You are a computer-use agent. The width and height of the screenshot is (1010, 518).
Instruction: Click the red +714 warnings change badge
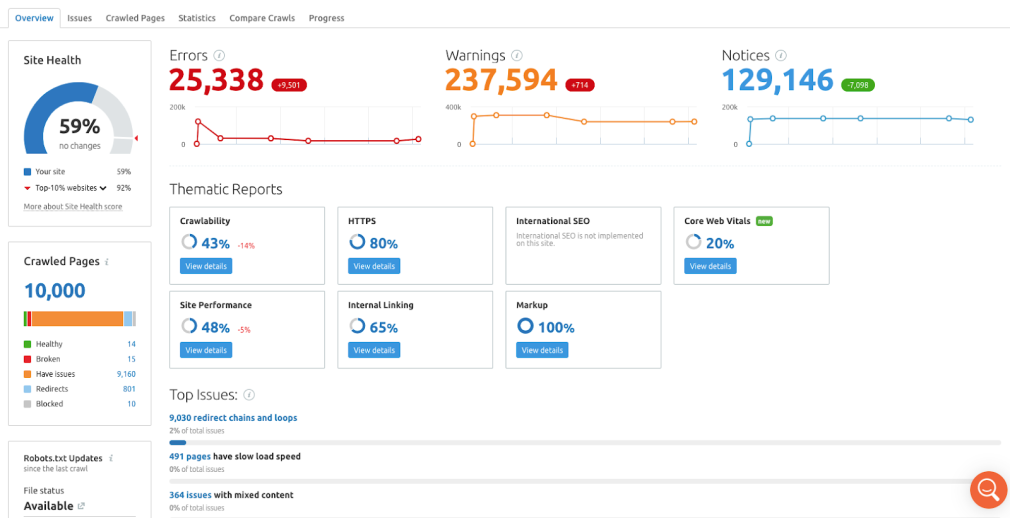580,84
